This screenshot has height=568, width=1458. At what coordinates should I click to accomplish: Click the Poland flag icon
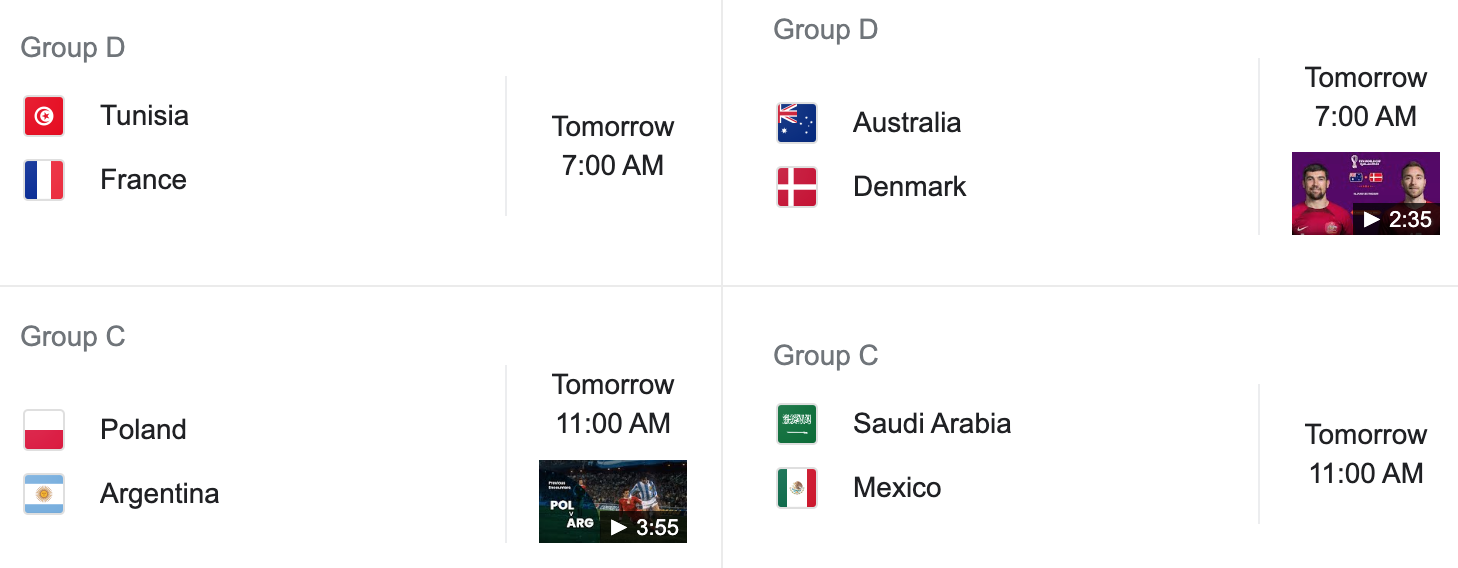[x=44, y=430]
